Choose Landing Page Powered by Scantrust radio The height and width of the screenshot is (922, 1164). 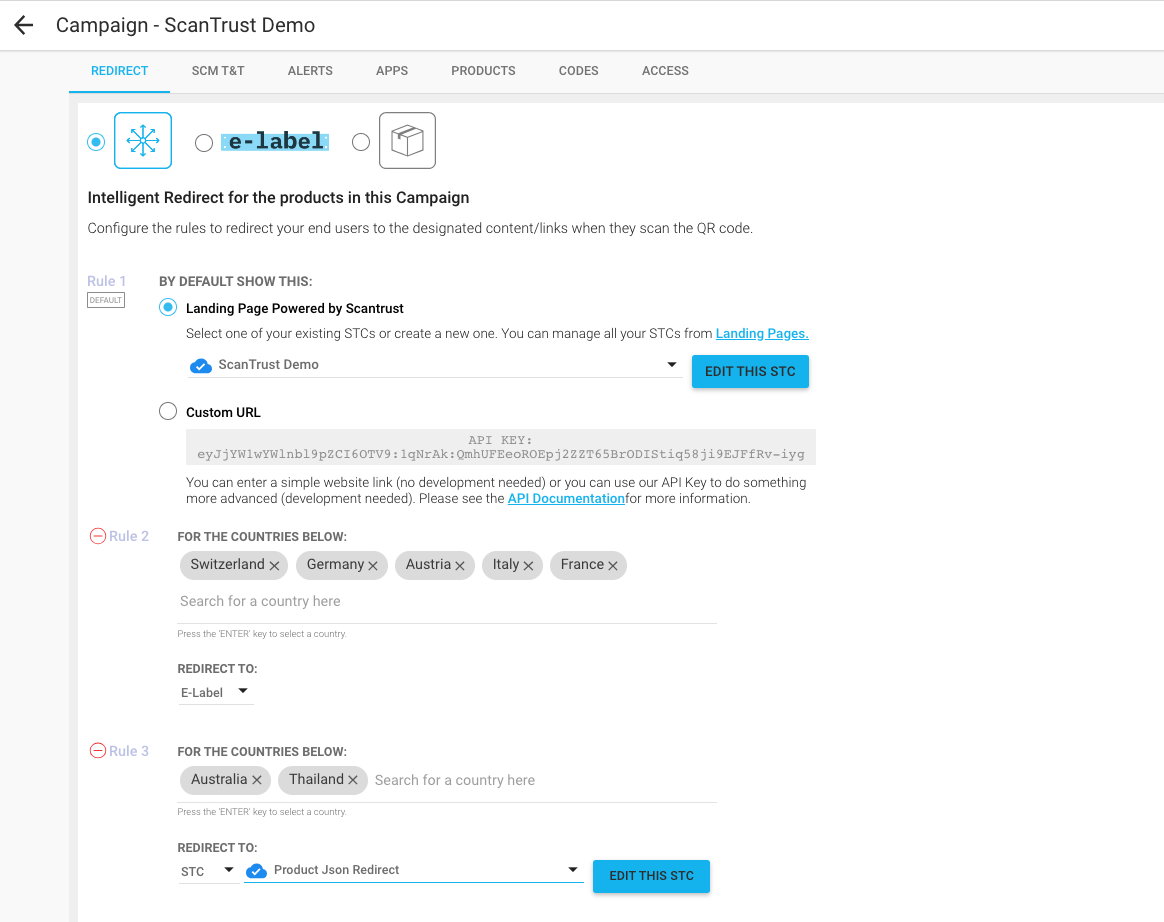click(x=168, y=307)
